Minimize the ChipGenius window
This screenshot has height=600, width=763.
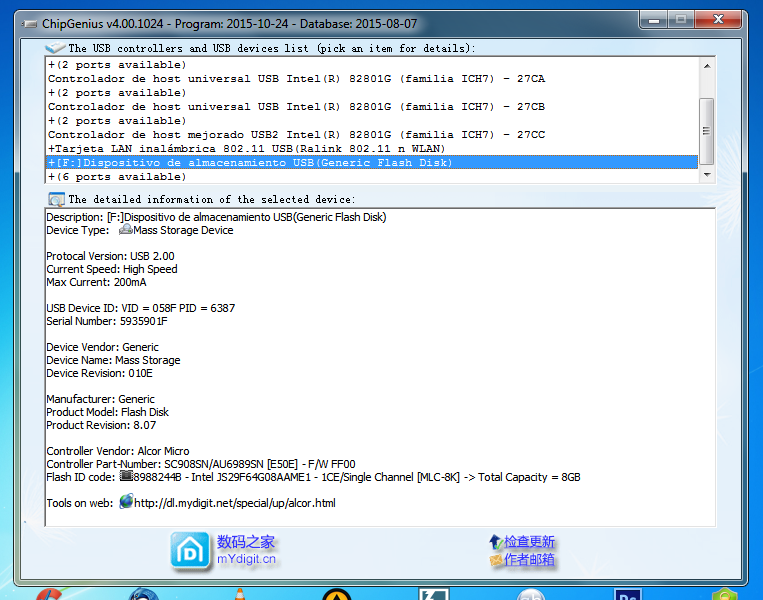[x=654, y=20]
